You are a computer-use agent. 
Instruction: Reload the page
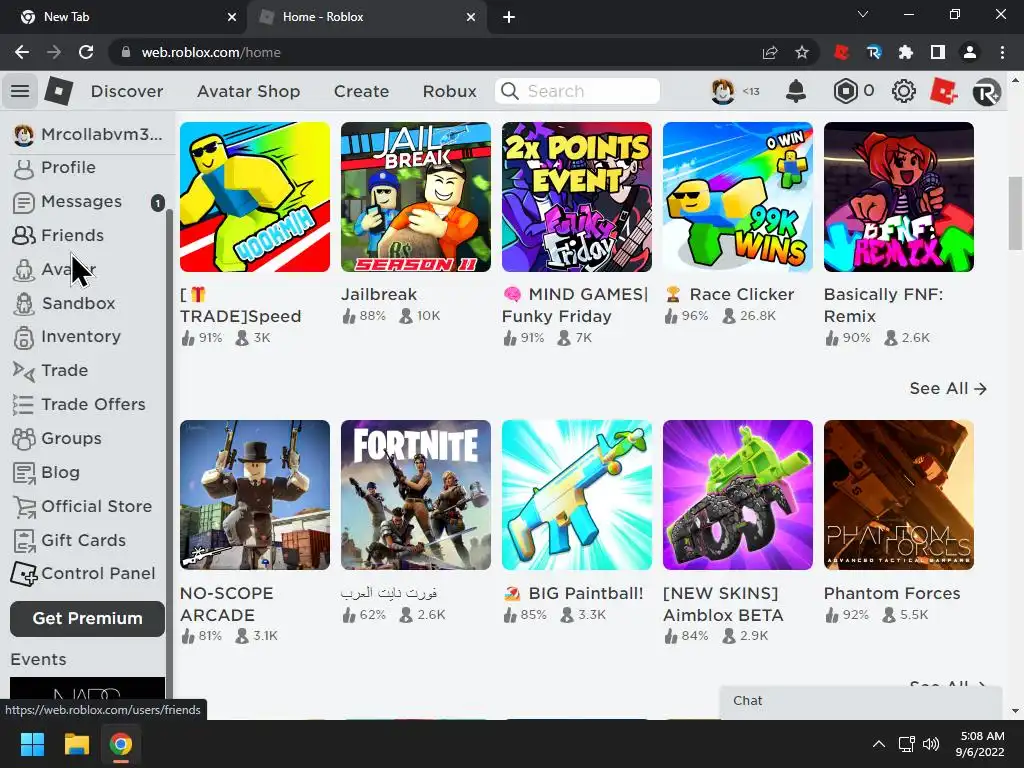[x=86, y=52]
